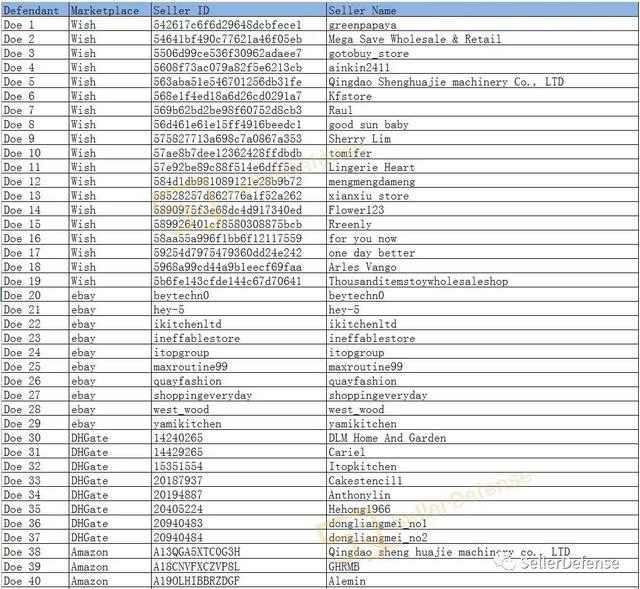Select the seller ID 14240265 cell
The image size is (640, 589).
239,438
